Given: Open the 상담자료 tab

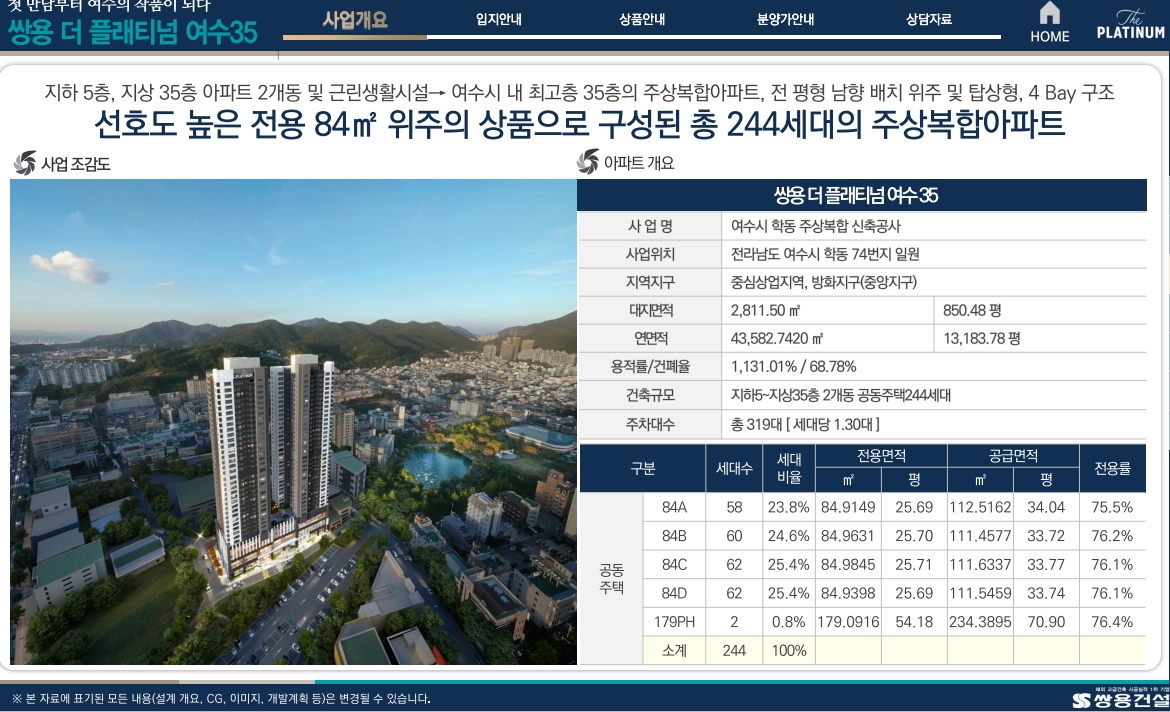Looking at the screenshot, I should (928, 19).
